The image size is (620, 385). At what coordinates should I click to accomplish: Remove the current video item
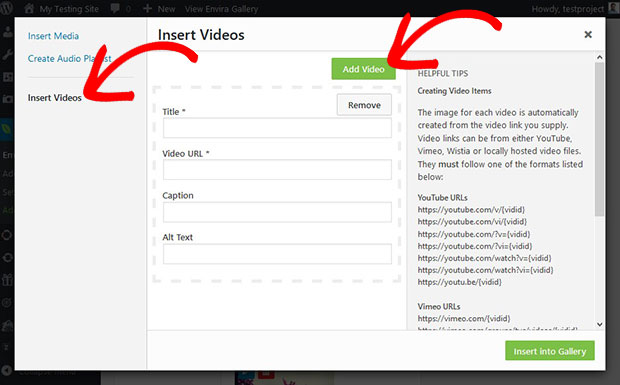coord(364,105)
